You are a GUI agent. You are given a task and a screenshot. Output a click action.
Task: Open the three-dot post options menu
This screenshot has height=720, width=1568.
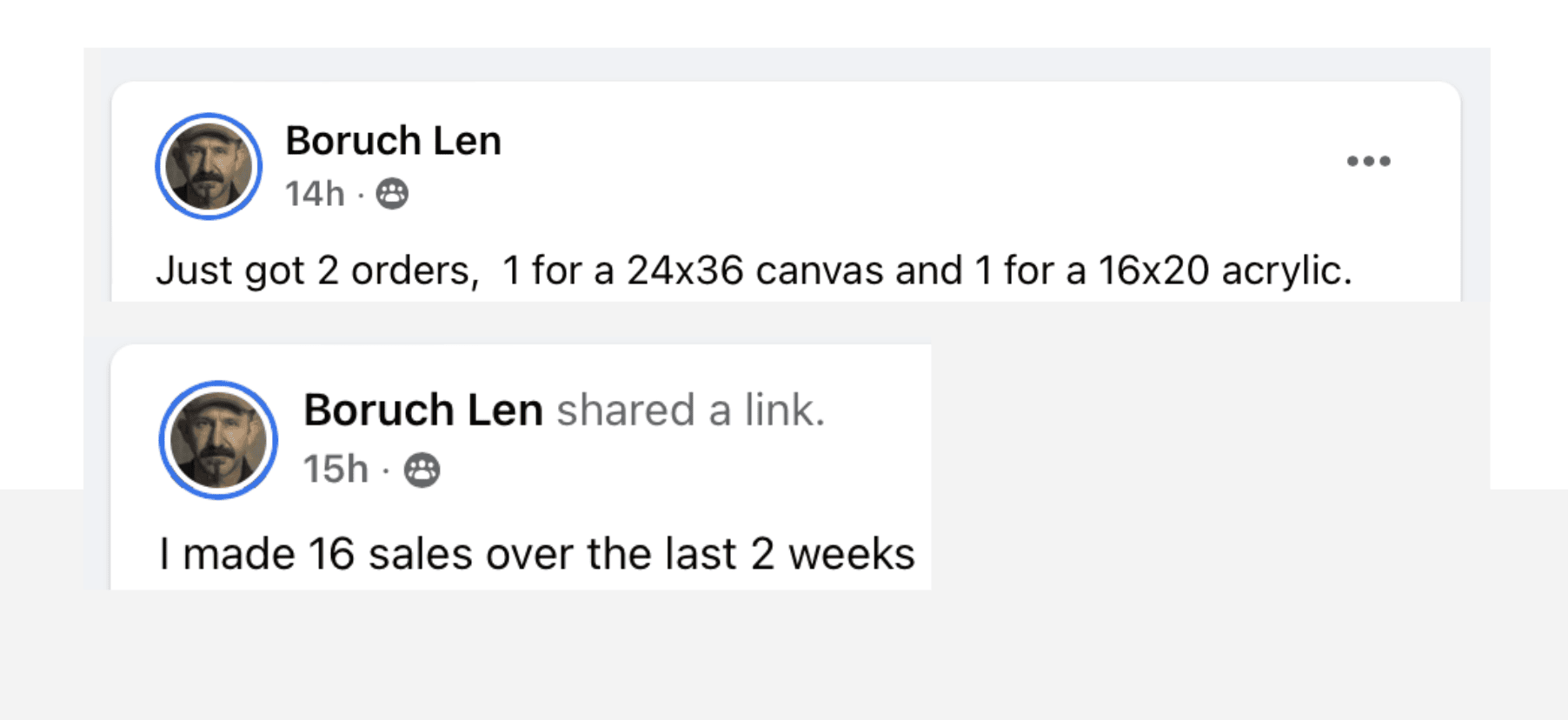[x=1368, y=161]
